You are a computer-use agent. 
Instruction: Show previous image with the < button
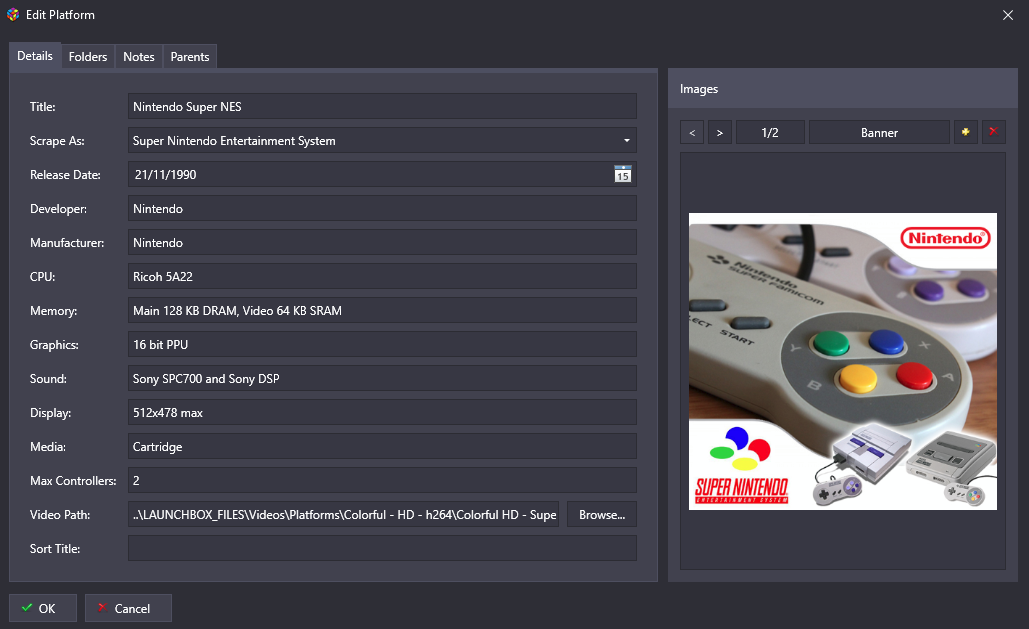click(x=692, y=132)
